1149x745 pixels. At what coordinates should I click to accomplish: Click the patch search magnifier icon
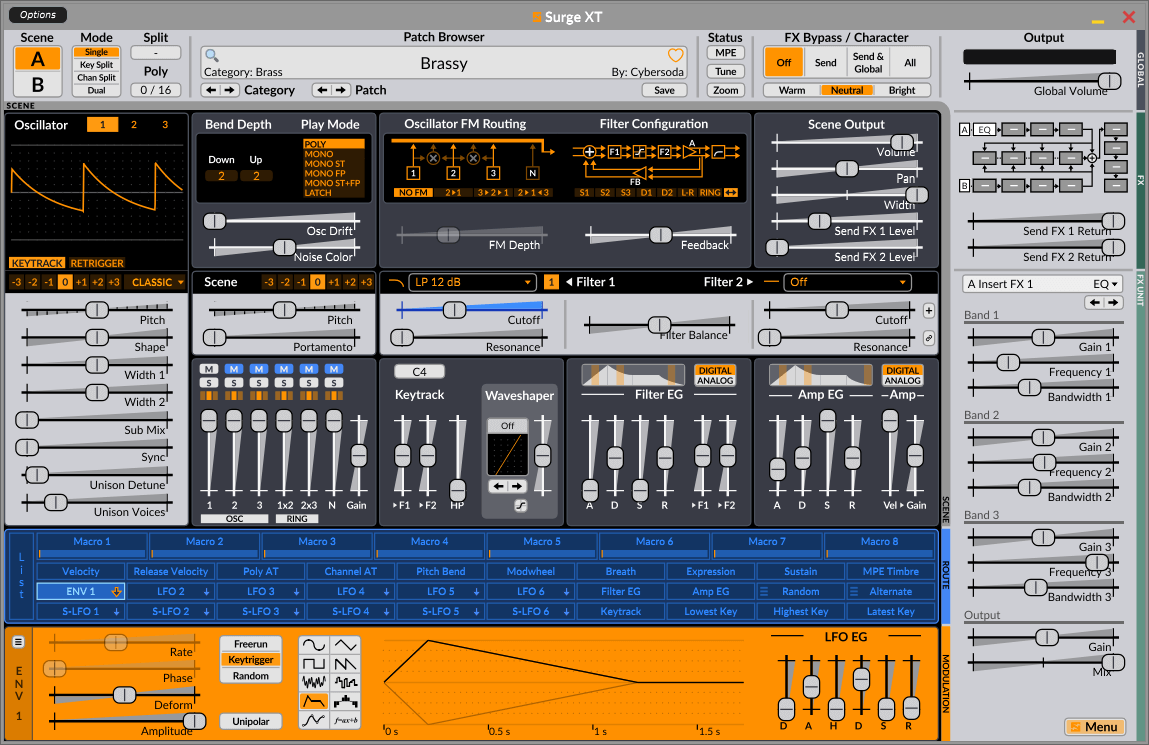[212, 55]
